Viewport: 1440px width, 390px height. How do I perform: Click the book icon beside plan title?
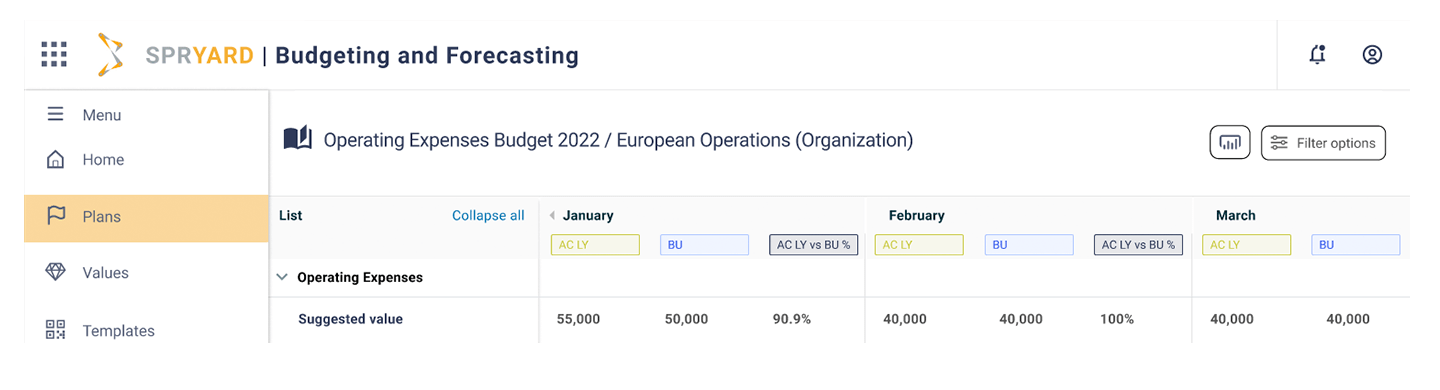point(298,138)
